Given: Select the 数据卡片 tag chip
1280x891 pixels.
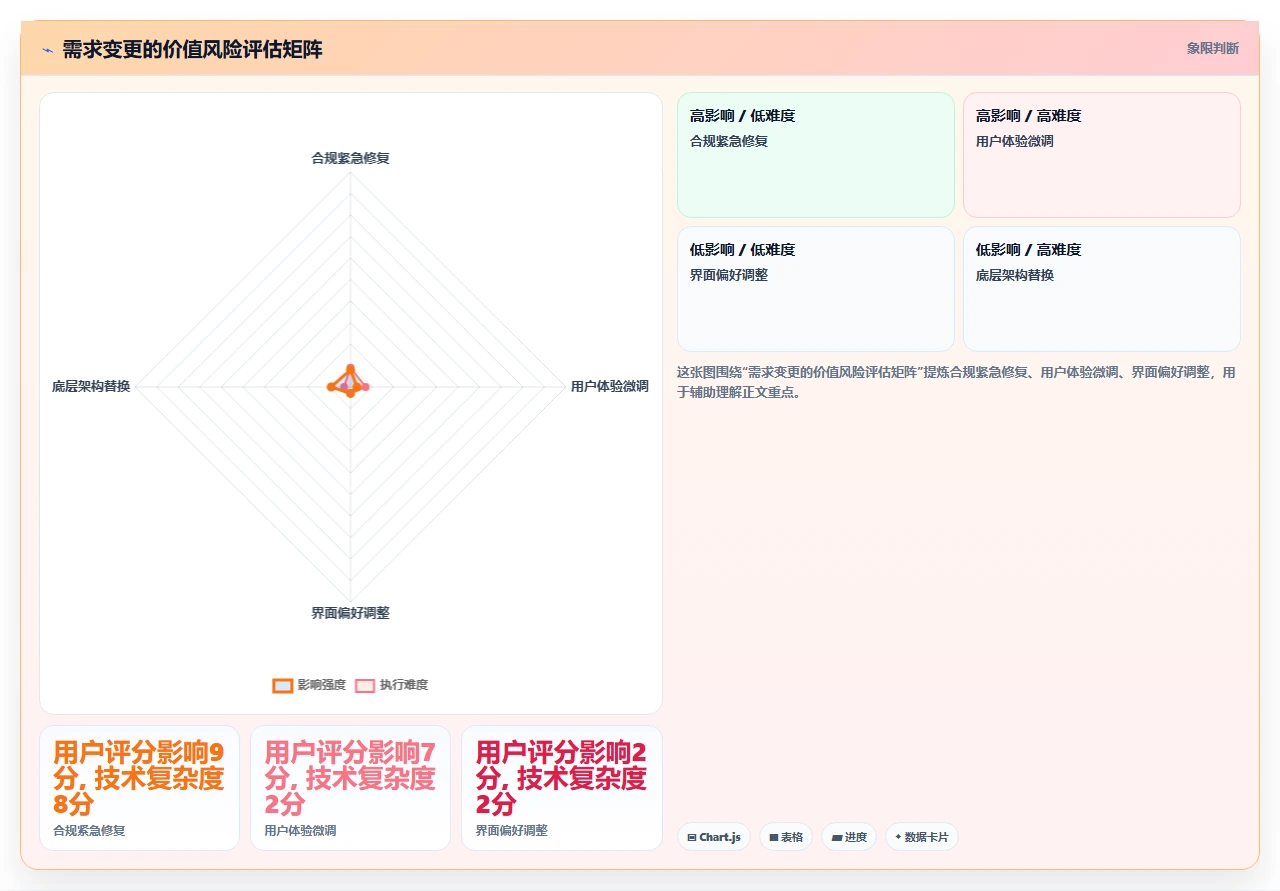Looking at the screenshot, I should pos(922,837).
